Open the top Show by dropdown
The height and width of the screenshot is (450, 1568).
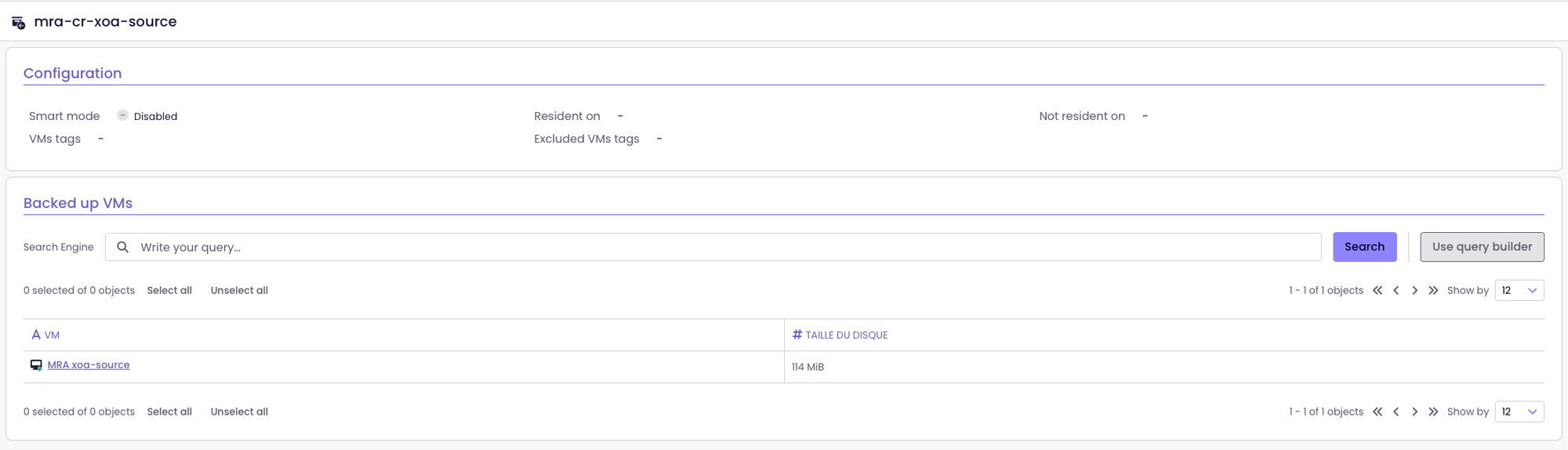[1519, 290]
